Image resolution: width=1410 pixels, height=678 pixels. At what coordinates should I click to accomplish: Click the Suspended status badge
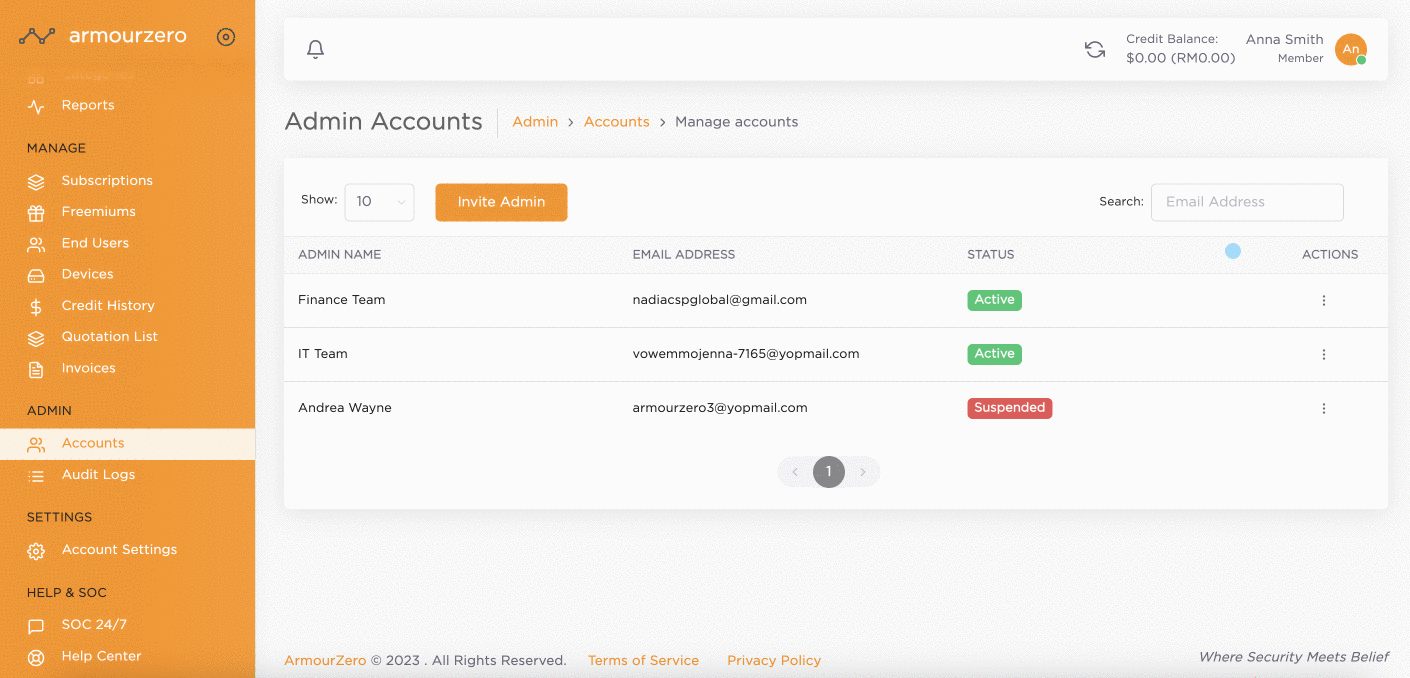pos(1009,408)
